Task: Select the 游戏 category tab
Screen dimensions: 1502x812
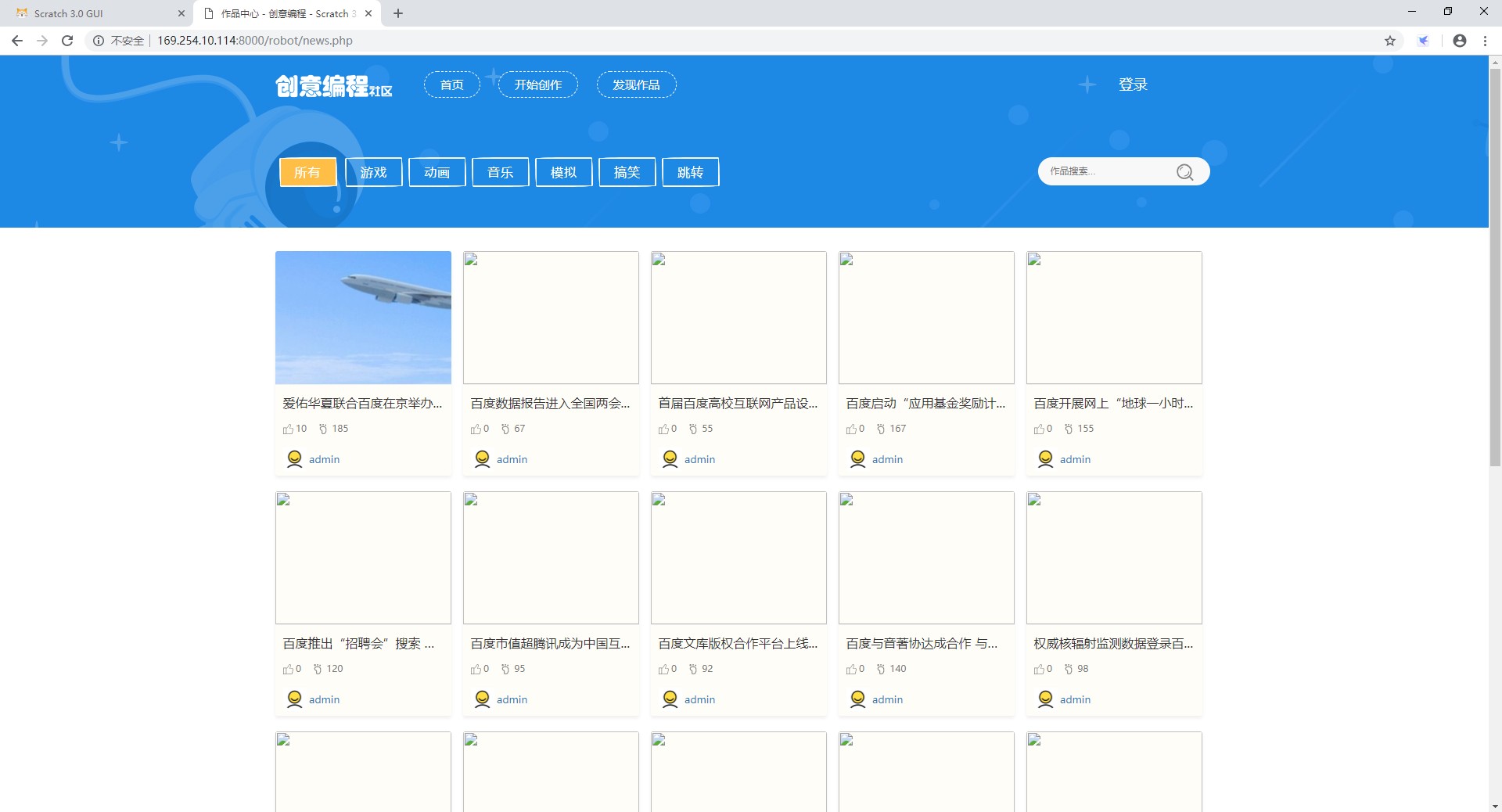Action: click(x=373, y=172)
